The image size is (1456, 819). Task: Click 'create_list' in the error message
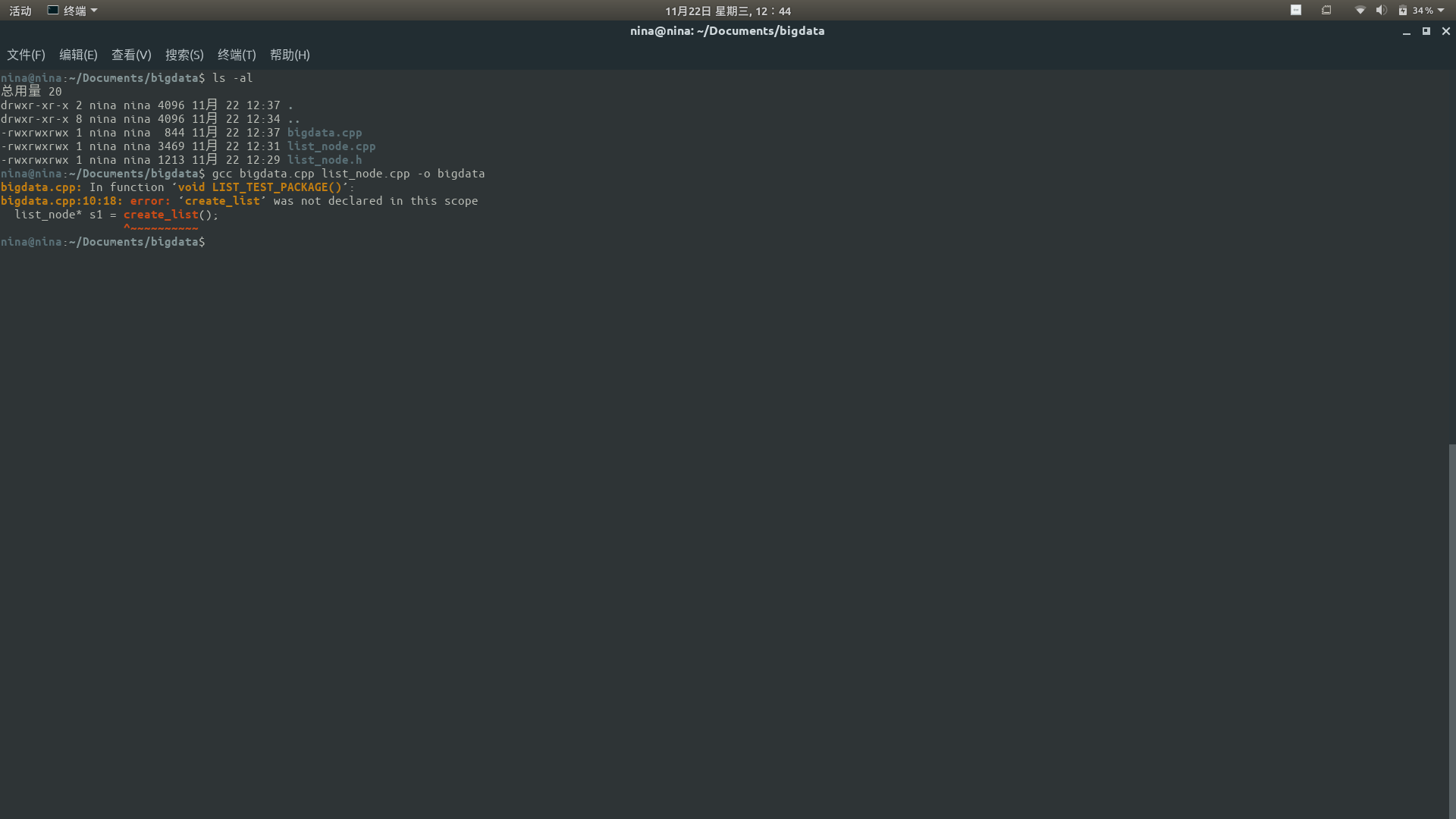point(222,201)
